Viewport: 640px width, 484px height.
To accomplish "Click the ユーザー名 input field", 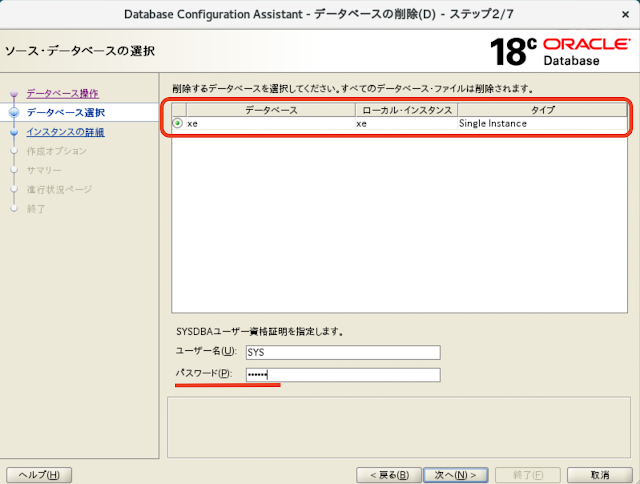I will click(x=343, y=352).
